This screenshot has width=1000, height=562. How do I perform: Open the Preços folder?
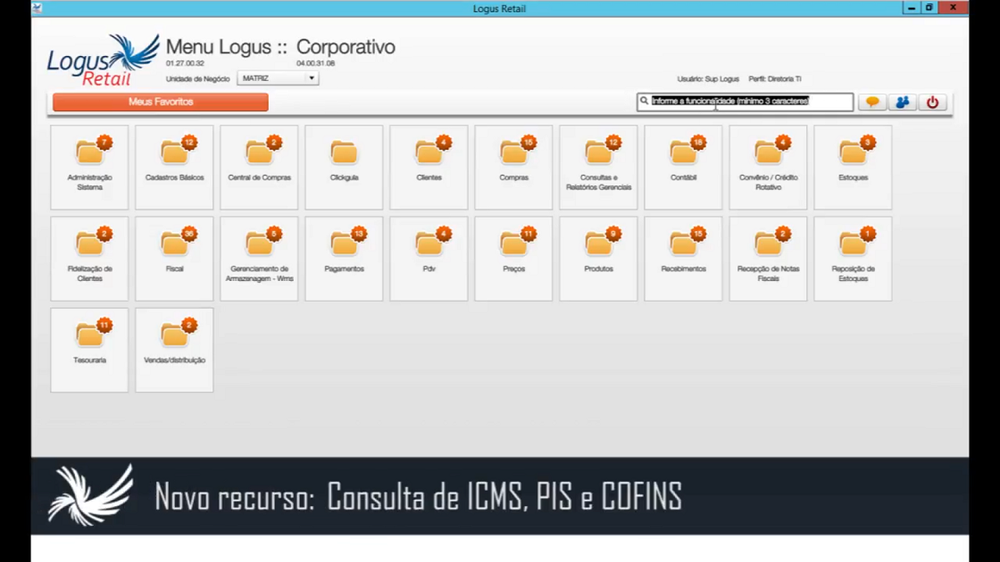pyautogui.click(x=513, y=258)
